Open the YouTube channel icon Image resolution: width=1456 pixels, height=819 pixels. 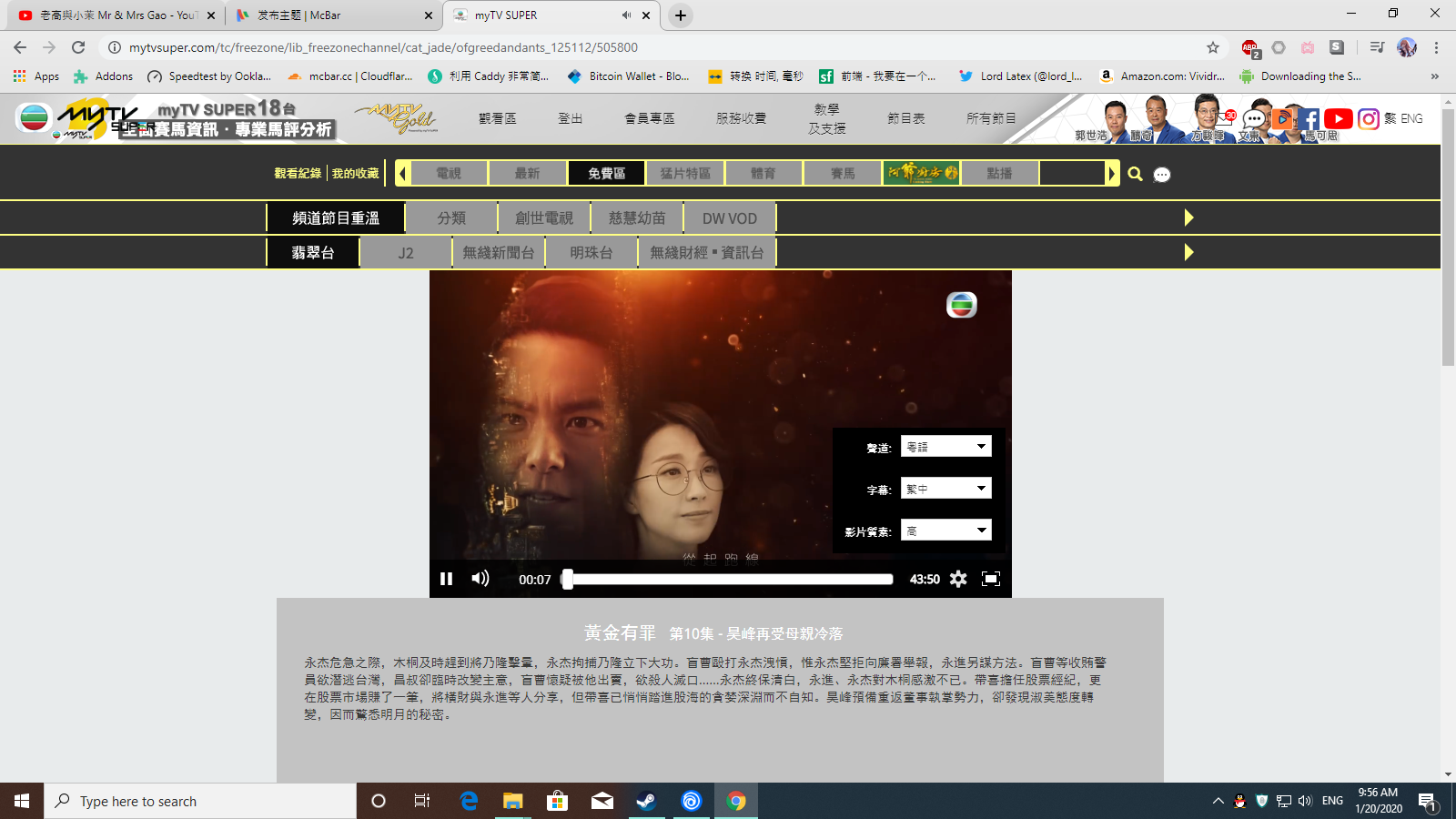(x=1338, y=118)
